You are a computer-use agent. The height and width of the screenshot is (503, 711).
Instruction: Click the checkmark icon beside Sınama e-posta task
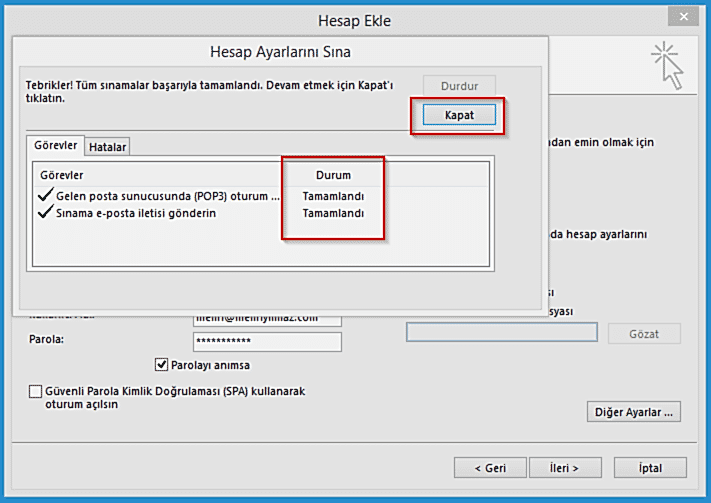45,211
